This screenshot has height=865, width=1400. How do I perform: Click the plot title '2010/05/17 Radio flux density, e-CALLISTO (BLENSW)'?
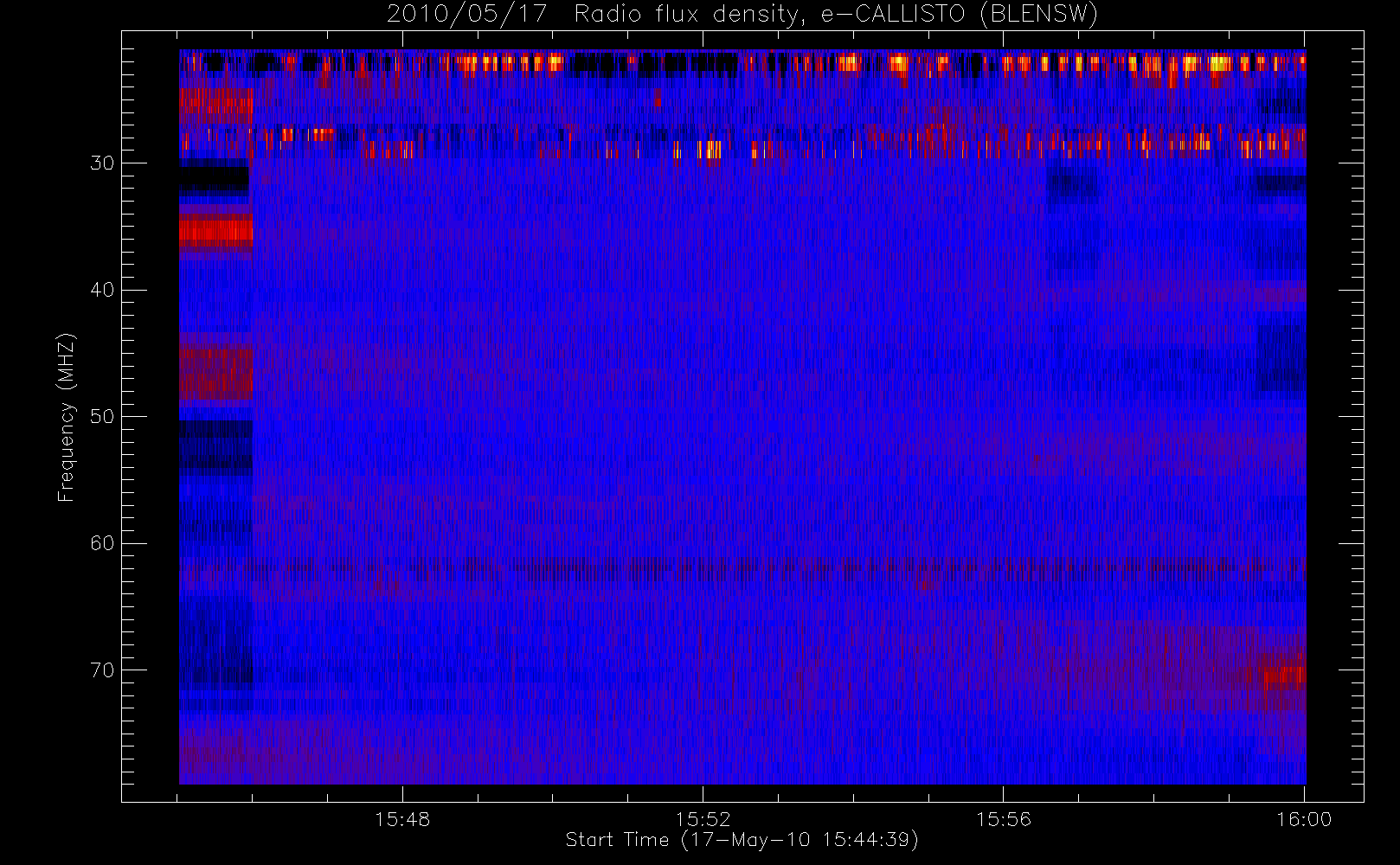[742, 15]
